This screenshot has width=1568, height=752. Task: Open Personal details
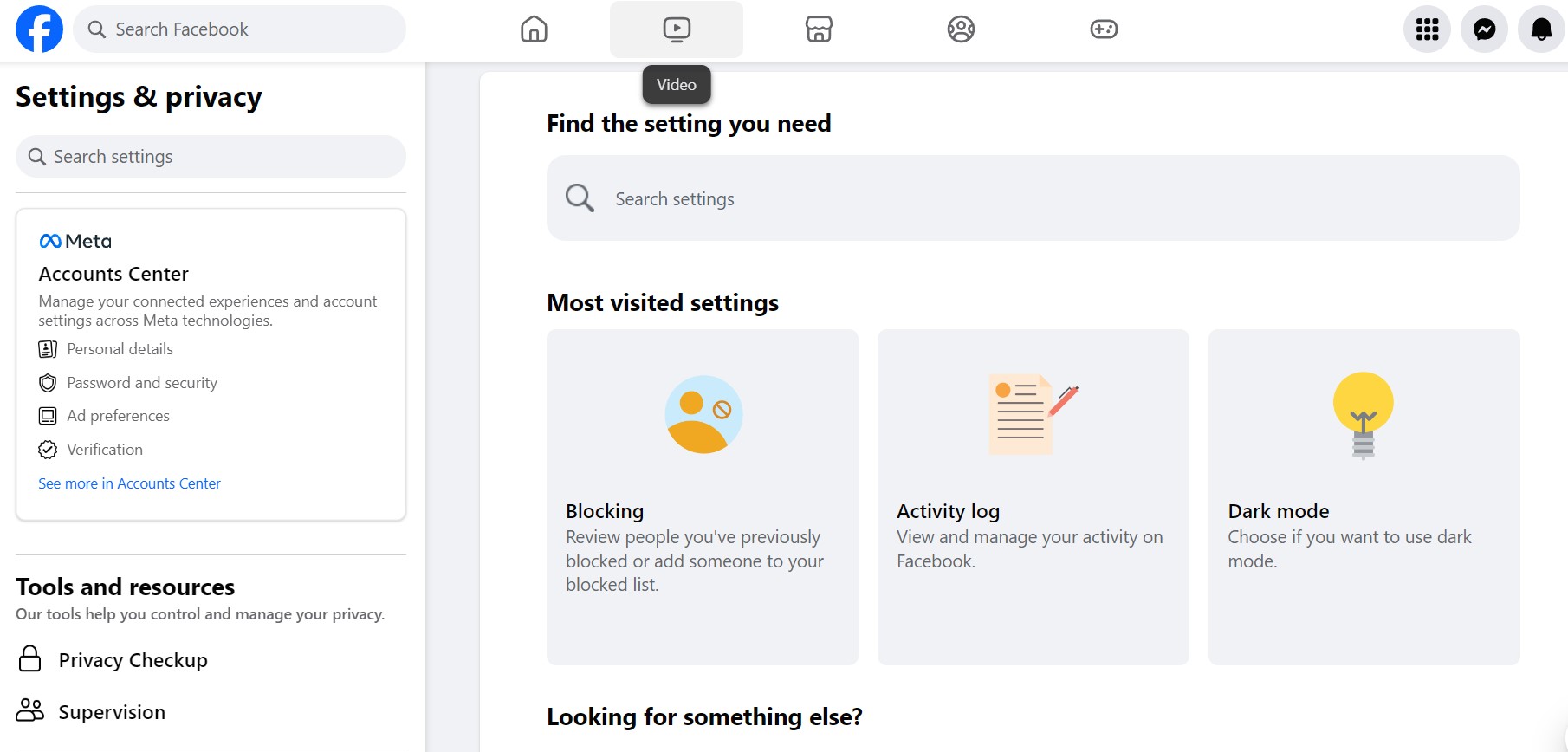120,349
